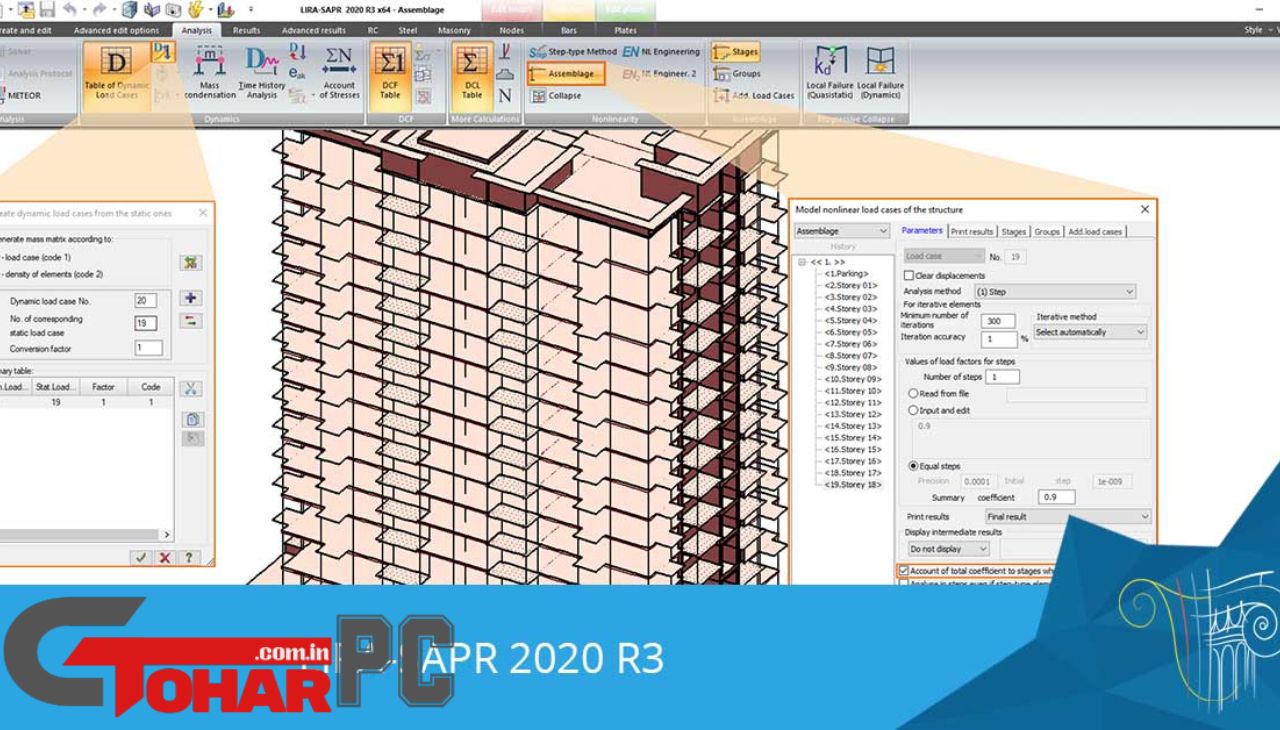
Task: Click the Iteration accuracy field
Action: (998, 339)
